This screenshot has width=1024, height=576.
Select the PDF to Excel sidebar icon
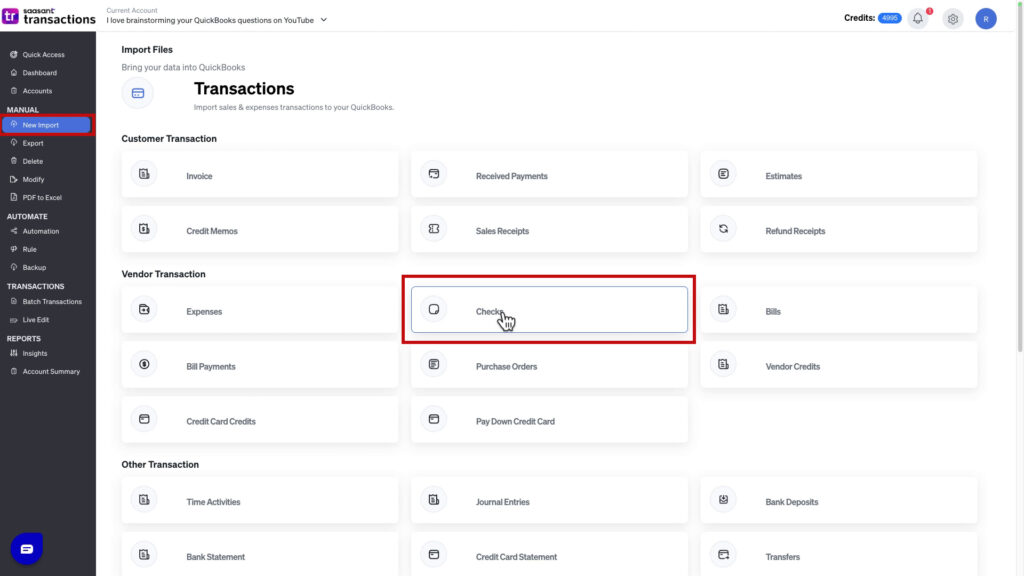[13, 197]
